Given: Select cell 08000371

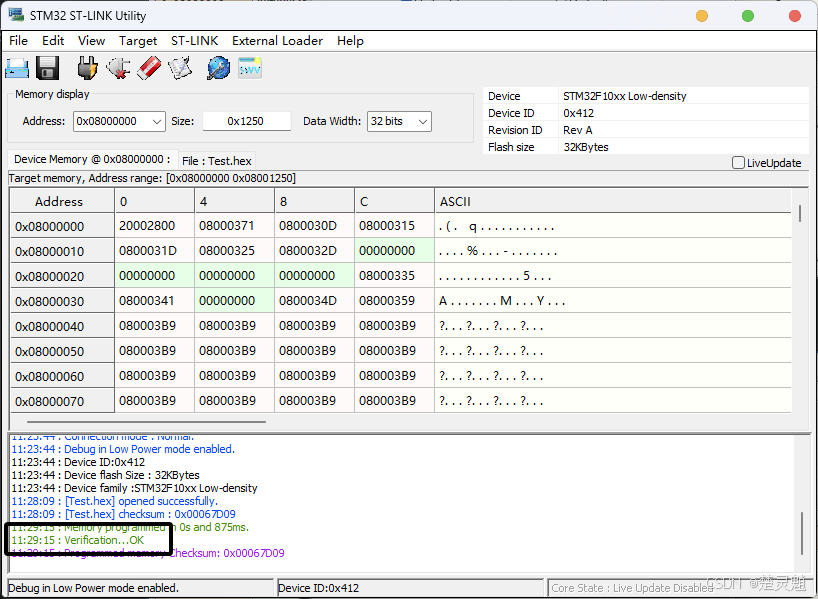Looking at the screenshot, I should (235, 226).
